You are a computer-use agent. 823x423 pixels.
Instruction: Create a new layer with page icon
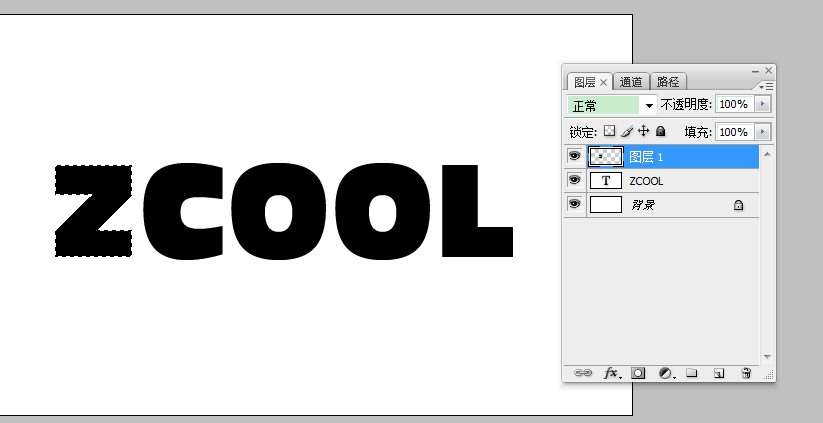[x=719, y=373]
